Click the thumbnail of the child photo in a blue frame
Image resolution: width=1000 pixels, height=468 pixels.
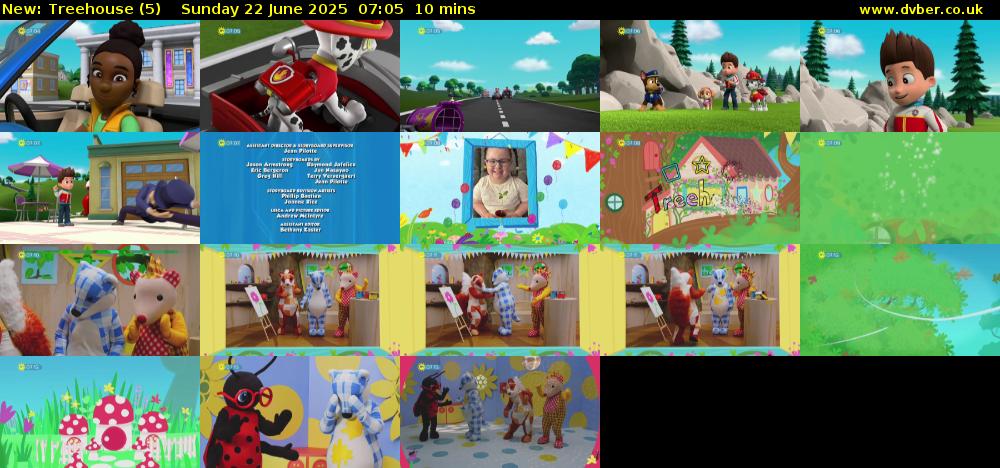point(500,188)
